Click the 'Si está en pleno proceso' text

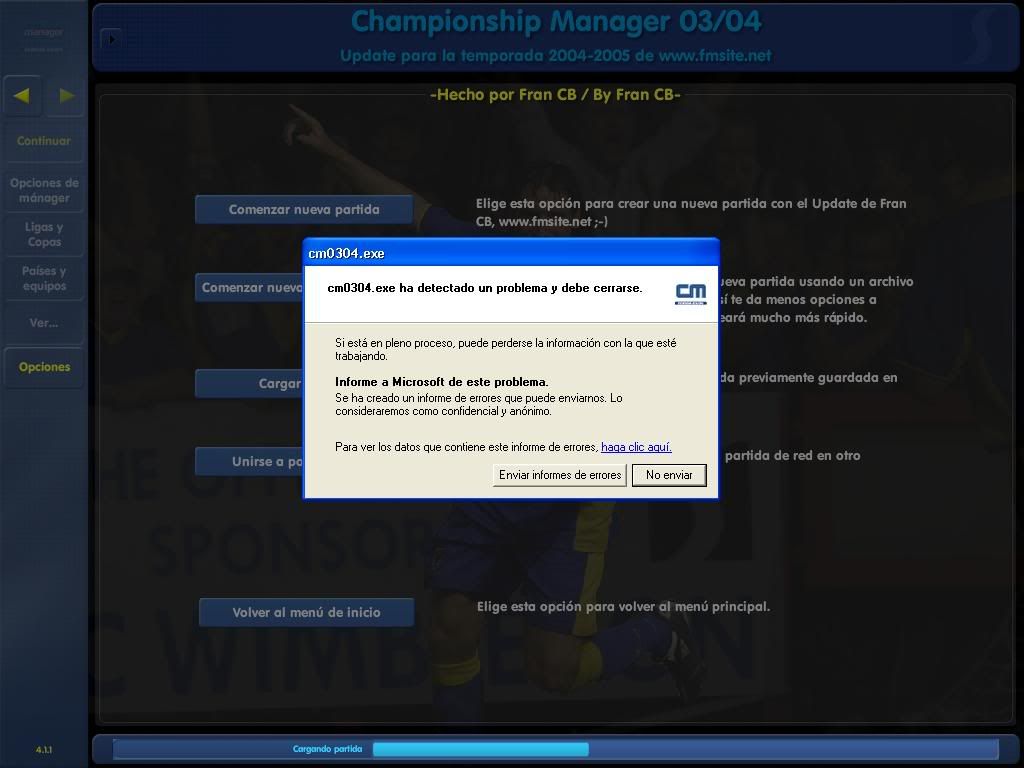pyautogui.click(x=505, y=349)
